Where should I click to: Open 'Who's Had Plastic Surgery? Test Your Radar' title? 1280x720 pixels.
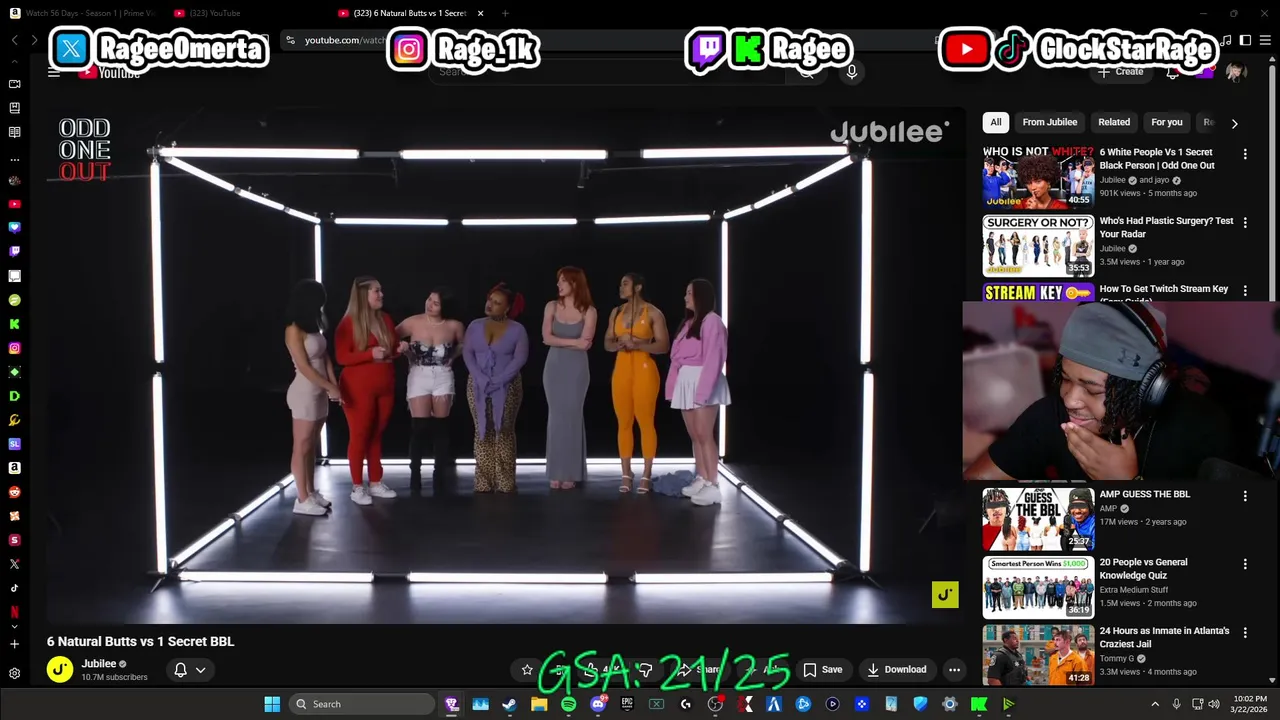tap(1166, 227)
